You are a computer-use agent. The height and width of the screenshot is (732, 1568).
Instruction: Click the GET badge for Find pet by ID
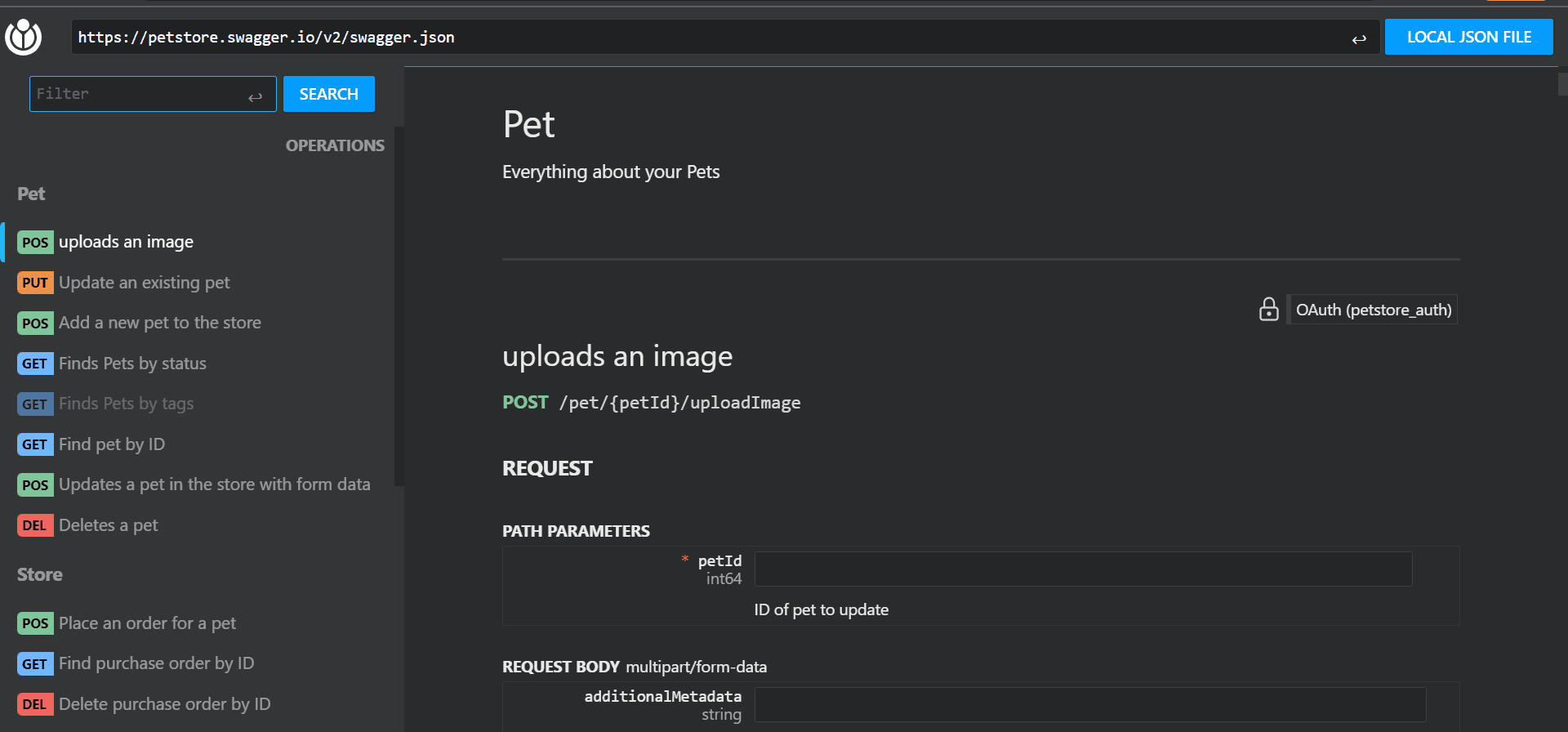click(x=35, y=444)
